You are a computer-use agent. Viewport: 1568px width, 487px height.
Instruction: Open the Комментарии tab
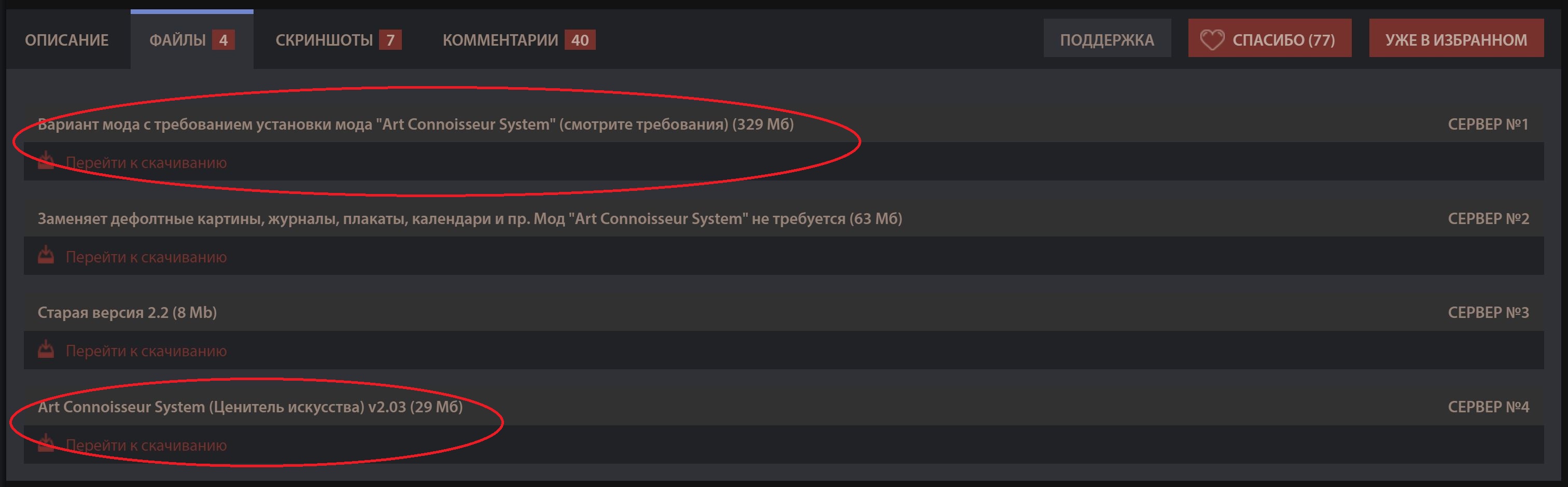click(x=500, y=40)
